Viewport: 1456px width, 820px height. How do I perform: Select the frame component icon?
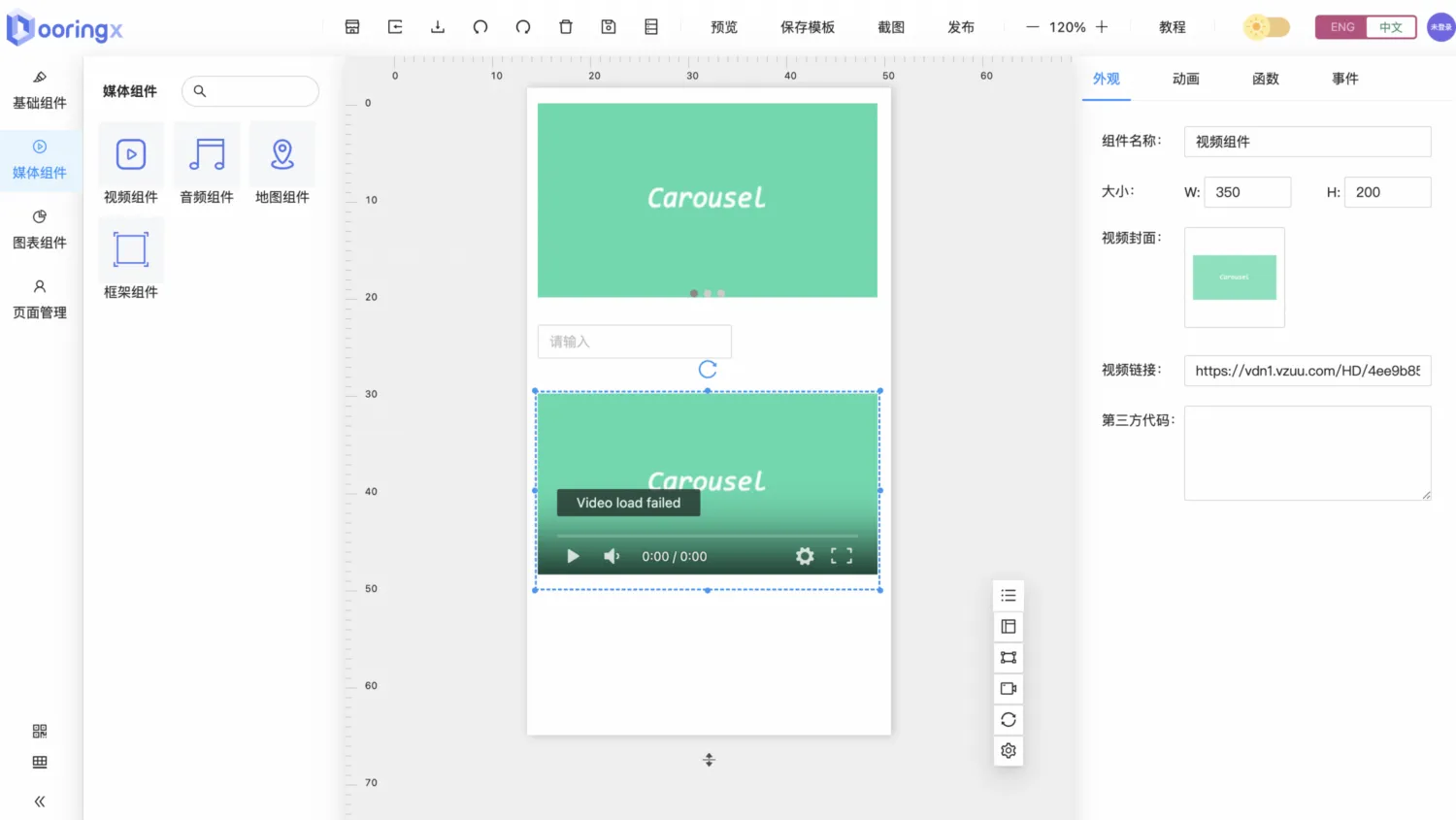131,249
